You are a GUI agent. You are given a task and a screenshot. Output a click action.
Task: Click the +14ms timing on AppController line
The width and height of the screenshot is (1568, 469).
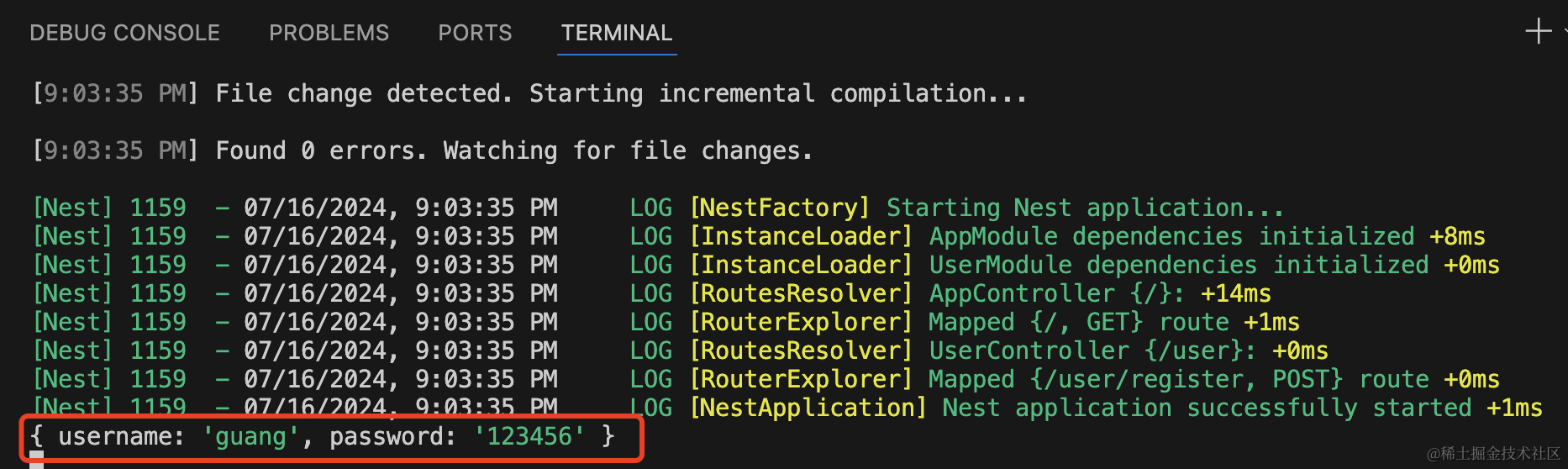pos(1235,293)
